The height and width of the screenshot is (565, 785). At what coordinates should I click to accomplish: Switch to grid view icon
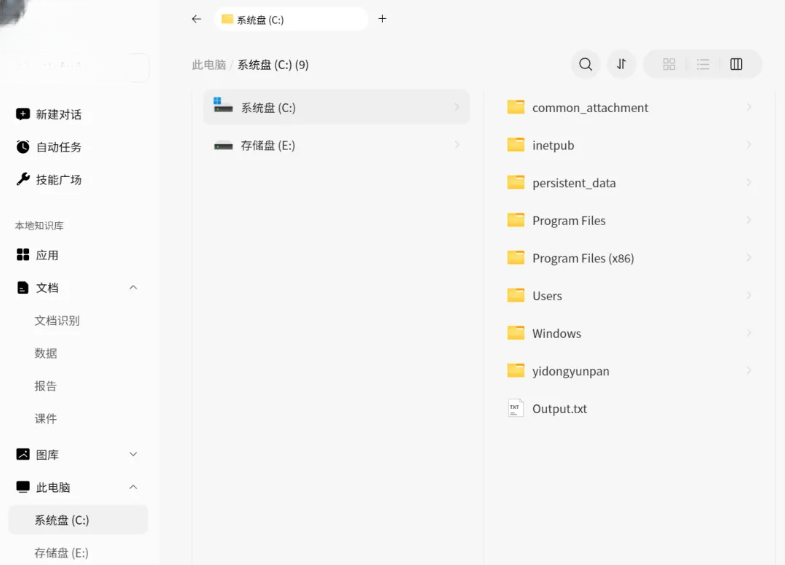pyautogui.click(x=669, y=64)
